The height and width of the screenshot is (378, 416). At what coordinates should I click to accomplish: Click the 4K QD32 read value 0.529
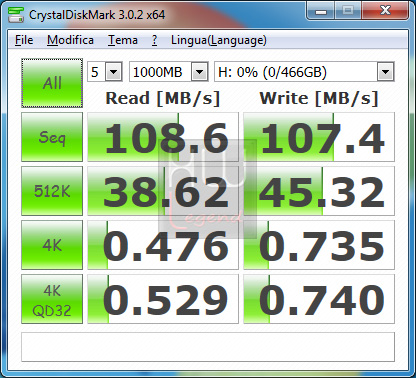pyautogui.click(x=163, y=299)
